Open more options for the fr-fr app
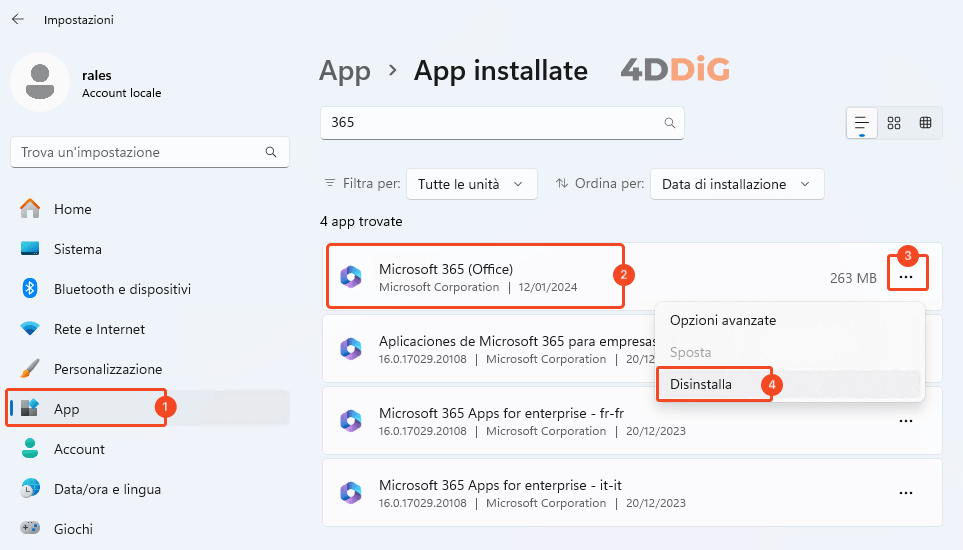This screenshot has width=963, height=550. [906, 421]
